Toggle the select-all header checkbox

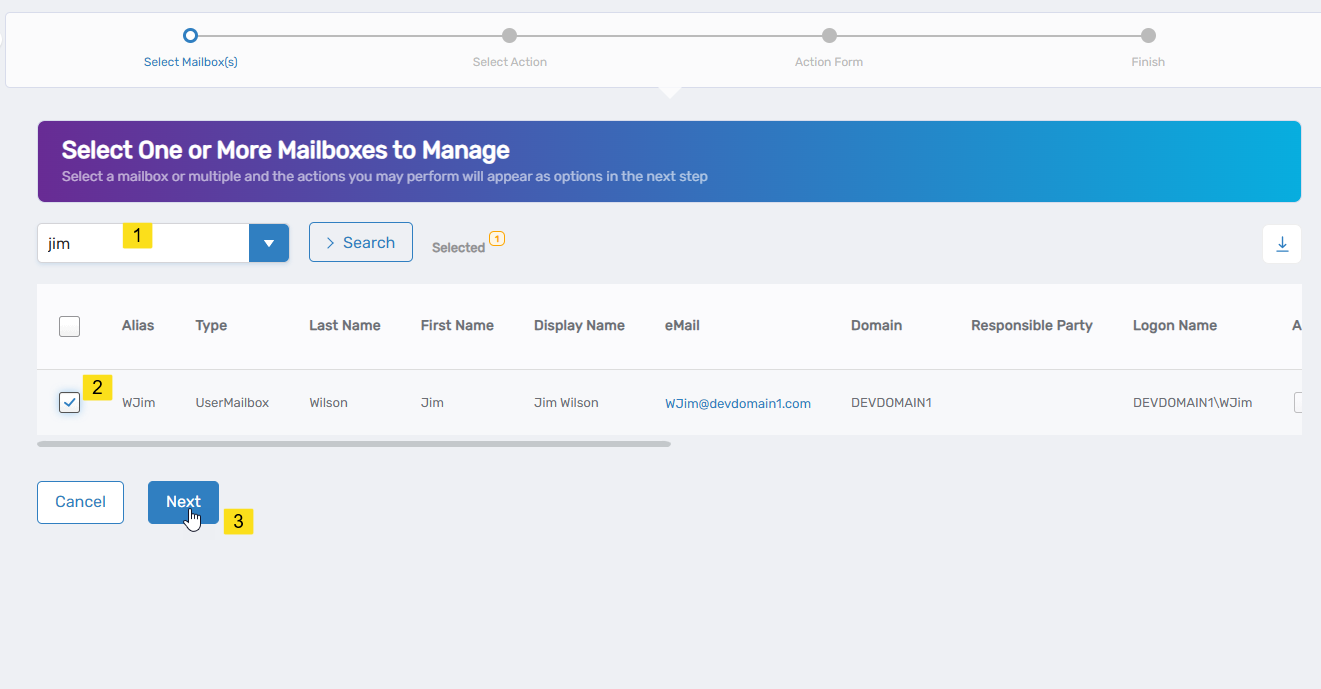coord(69,326)
